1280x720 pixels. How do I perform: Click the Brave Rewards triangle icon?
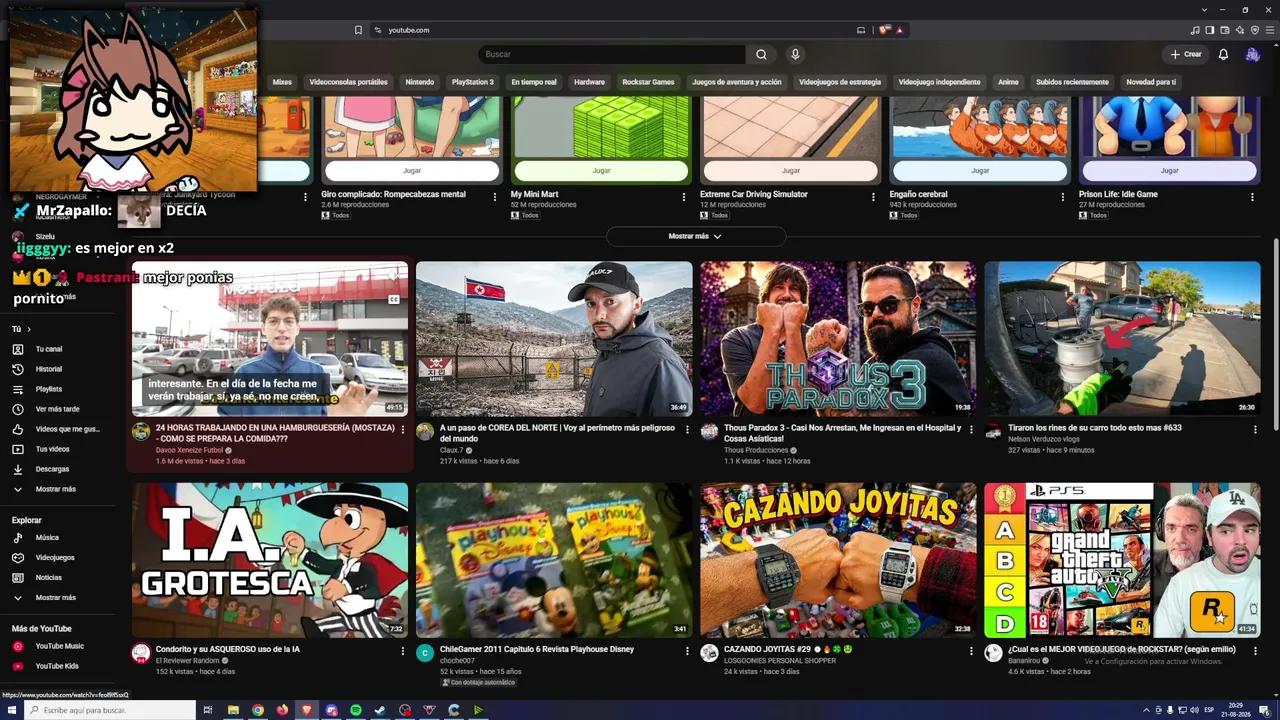pyautogui.click(x=900, y=30)
